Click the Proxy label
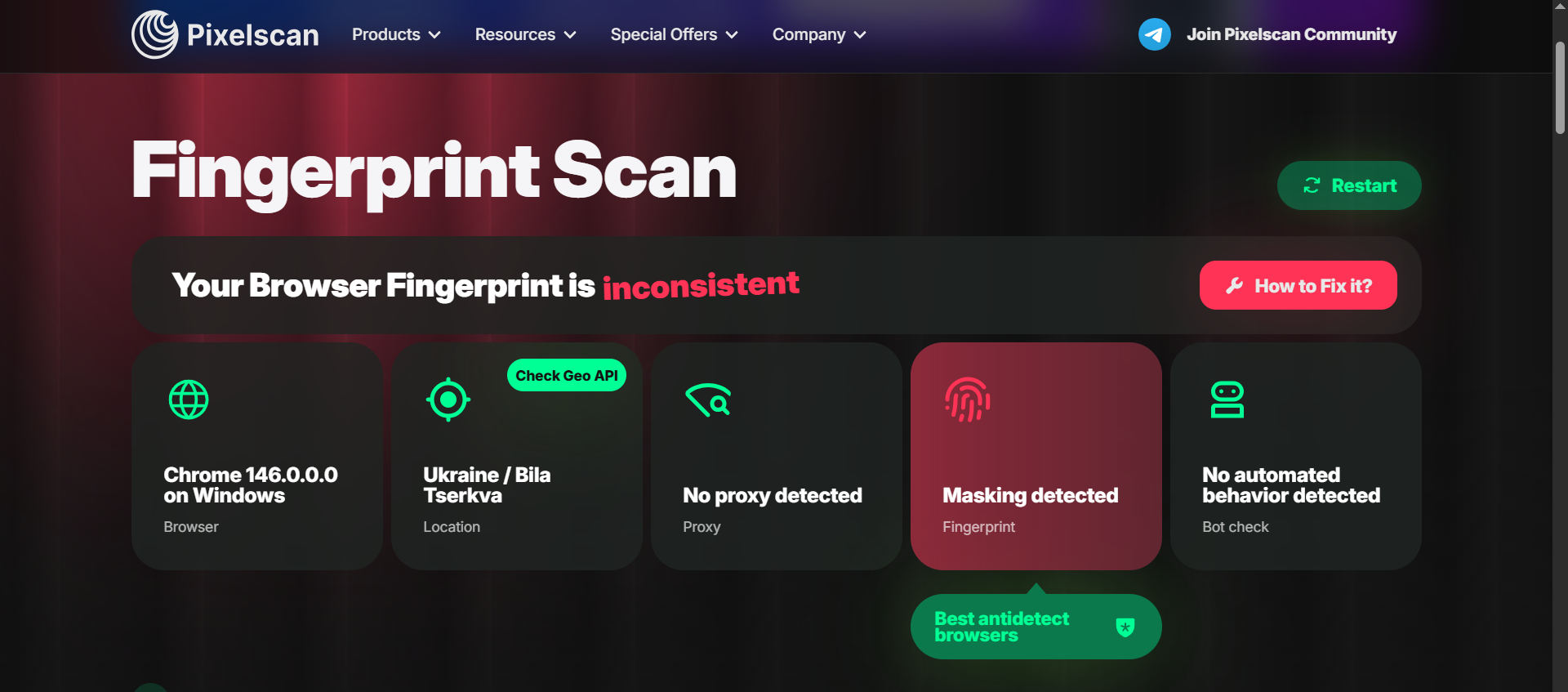This screenshot has width=1568, height=692. [702, 527]
